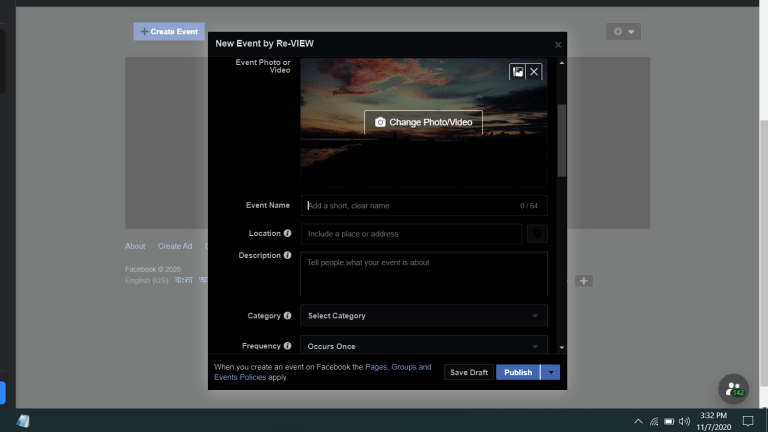768x432 pixels.
Task: Click the reposition photo icon on cover image
Action: [x=517, y=72]
